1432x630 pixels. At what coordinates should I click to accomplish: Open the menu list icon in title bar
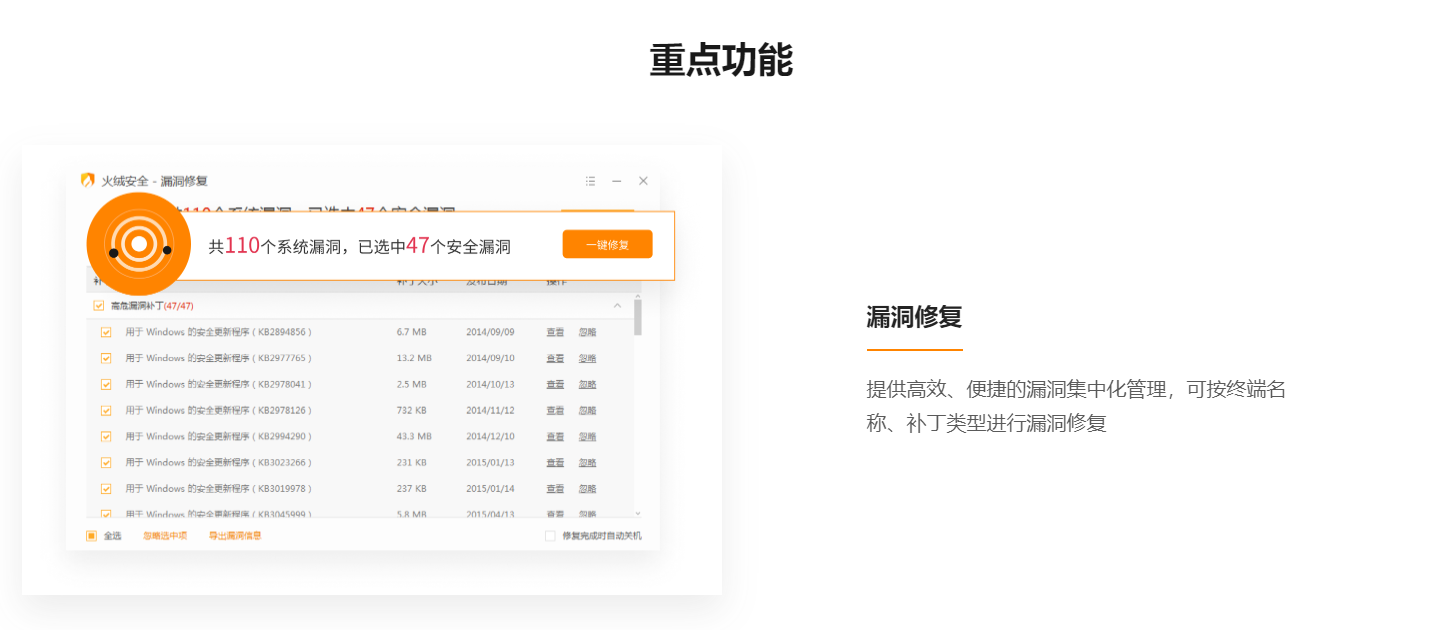coord(590,181)
